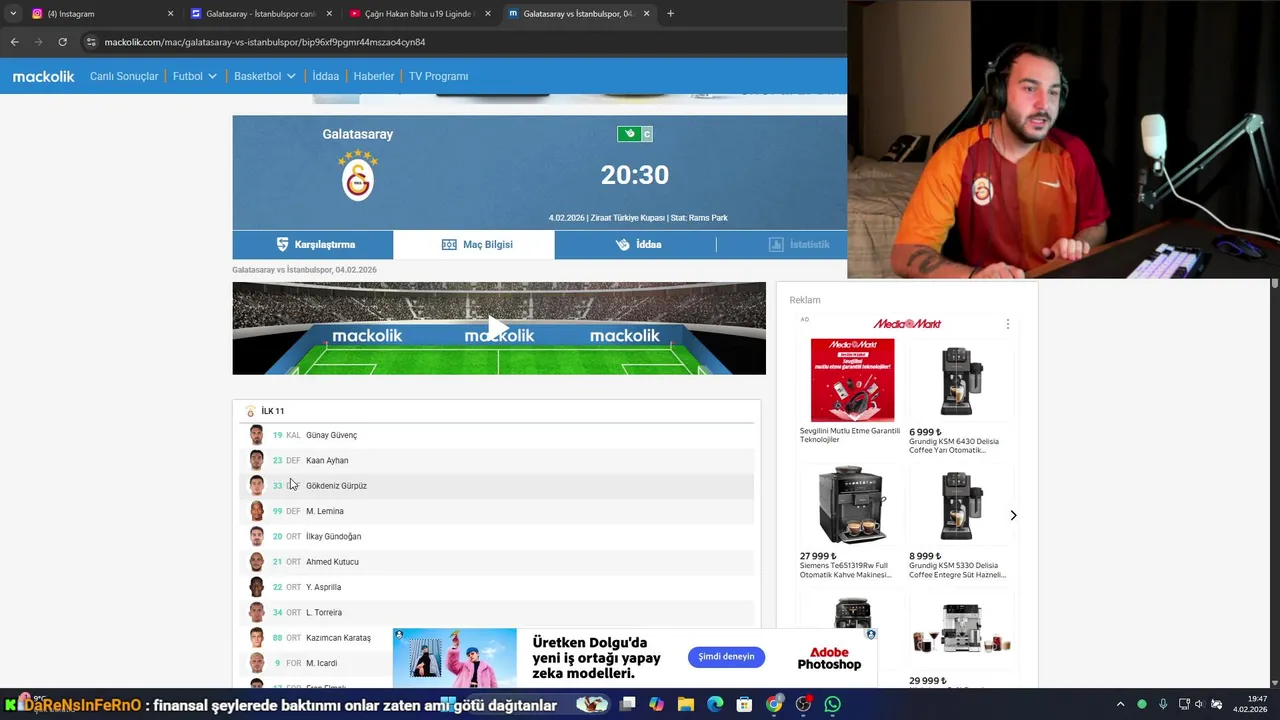The image size is (1280, 720).
Task: Open Microsoft Edge from the taskbar
Action: (715, 705)
